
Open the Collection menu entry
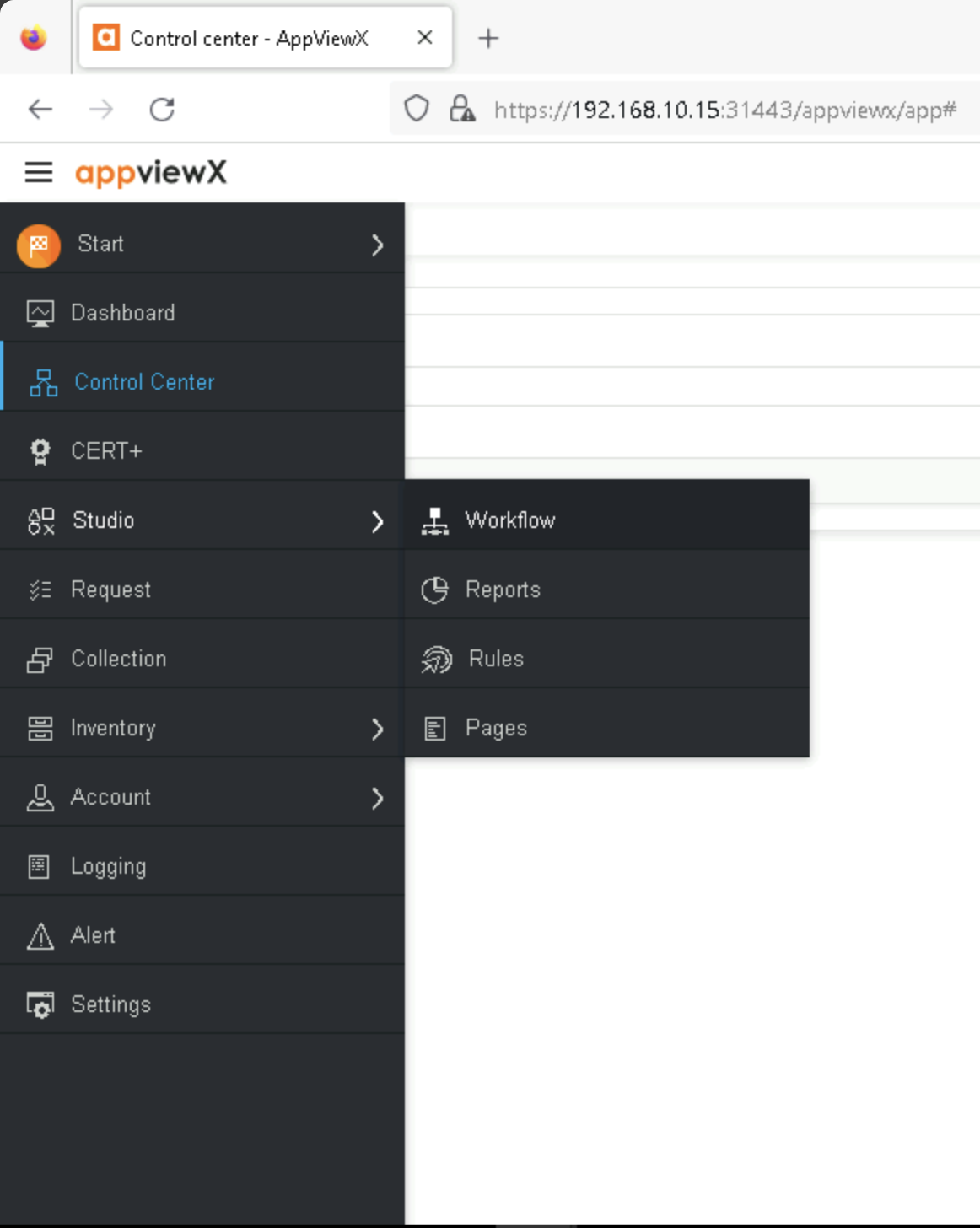click(x=118, y=659)
